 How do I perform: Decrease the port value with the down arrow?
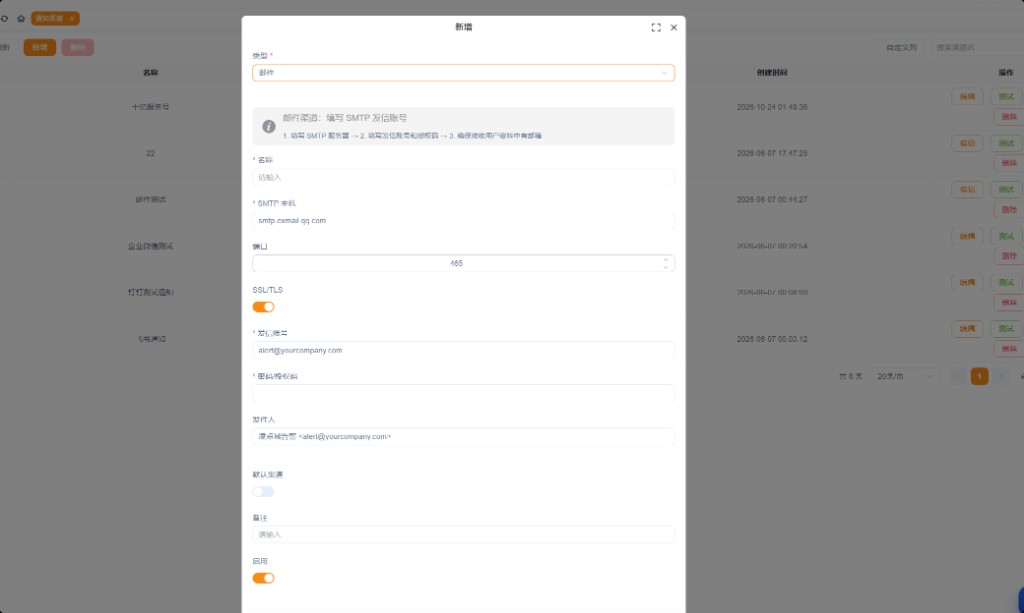point(665,267)
